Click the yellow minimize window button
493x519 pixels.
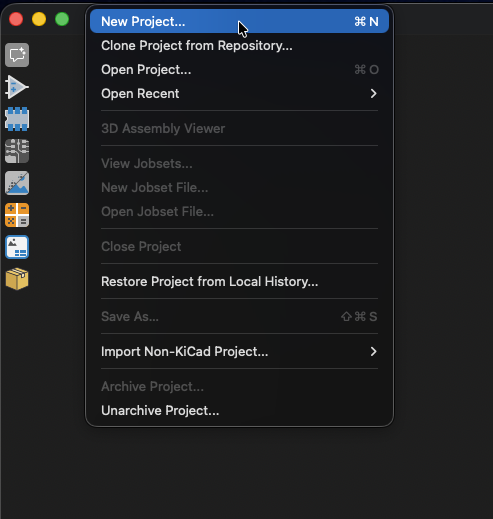(39, 19)
